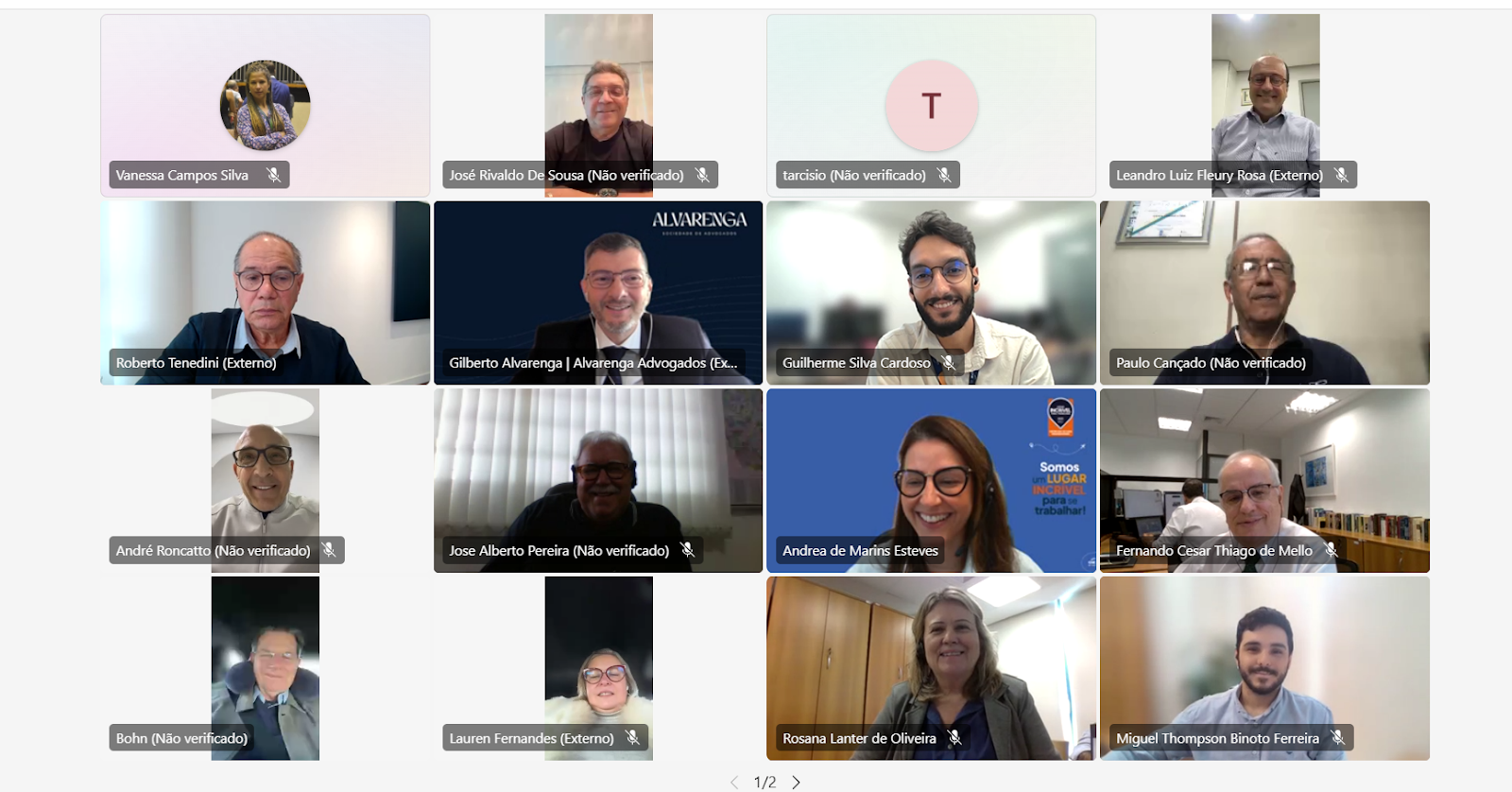Click Bohn (Não verificado) name label
Screen dimensions: 1512x792
(x=181, y=738)
